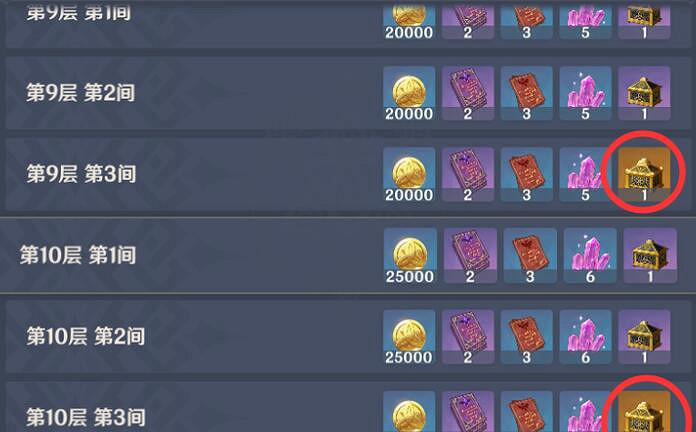This screenshot has height=432, width=696.
Task: Select the 第9层 第3间 row label
Action: (81, 174)
